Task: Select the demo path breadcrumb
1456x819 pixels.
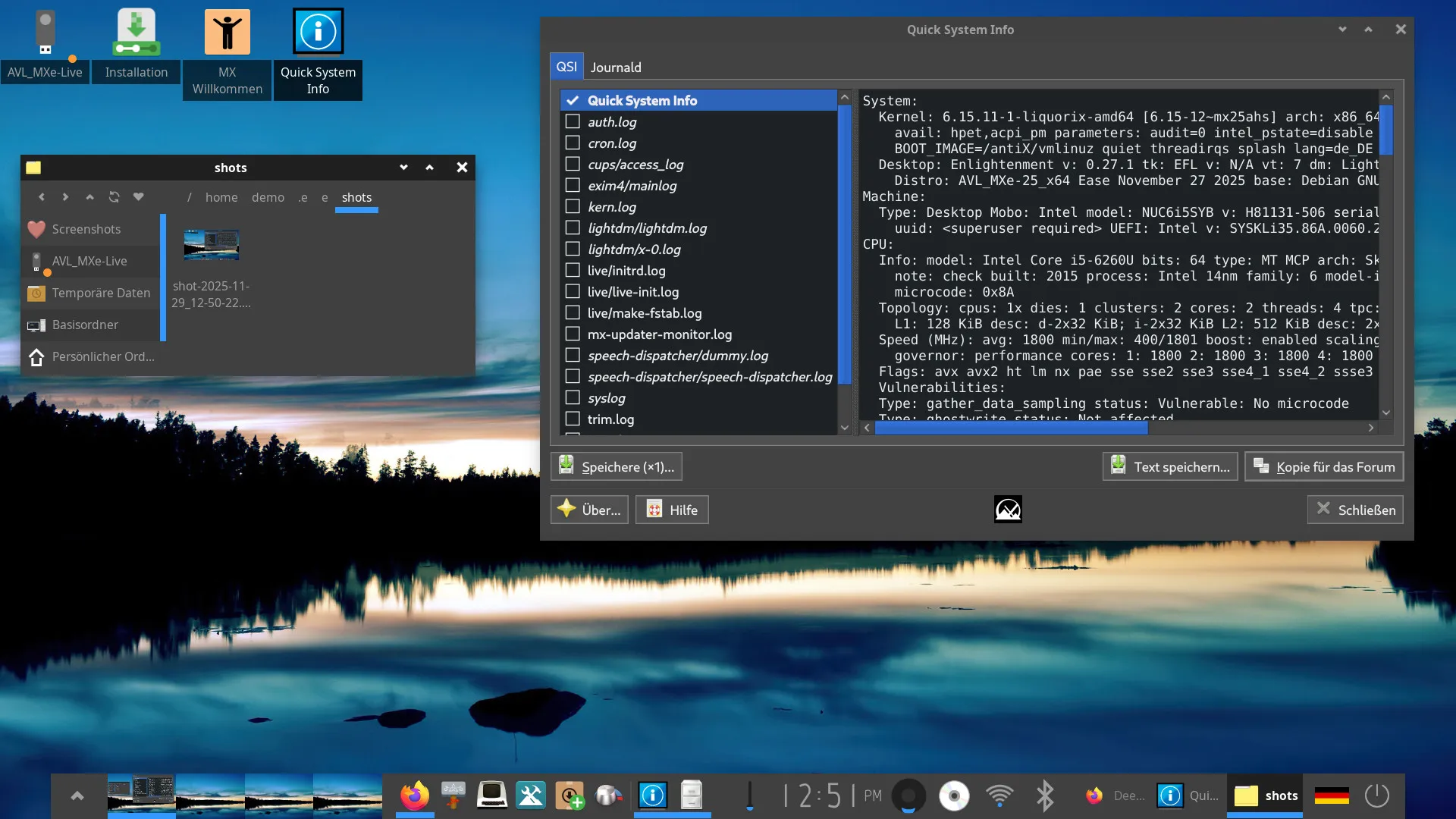Action: [268, 197]
